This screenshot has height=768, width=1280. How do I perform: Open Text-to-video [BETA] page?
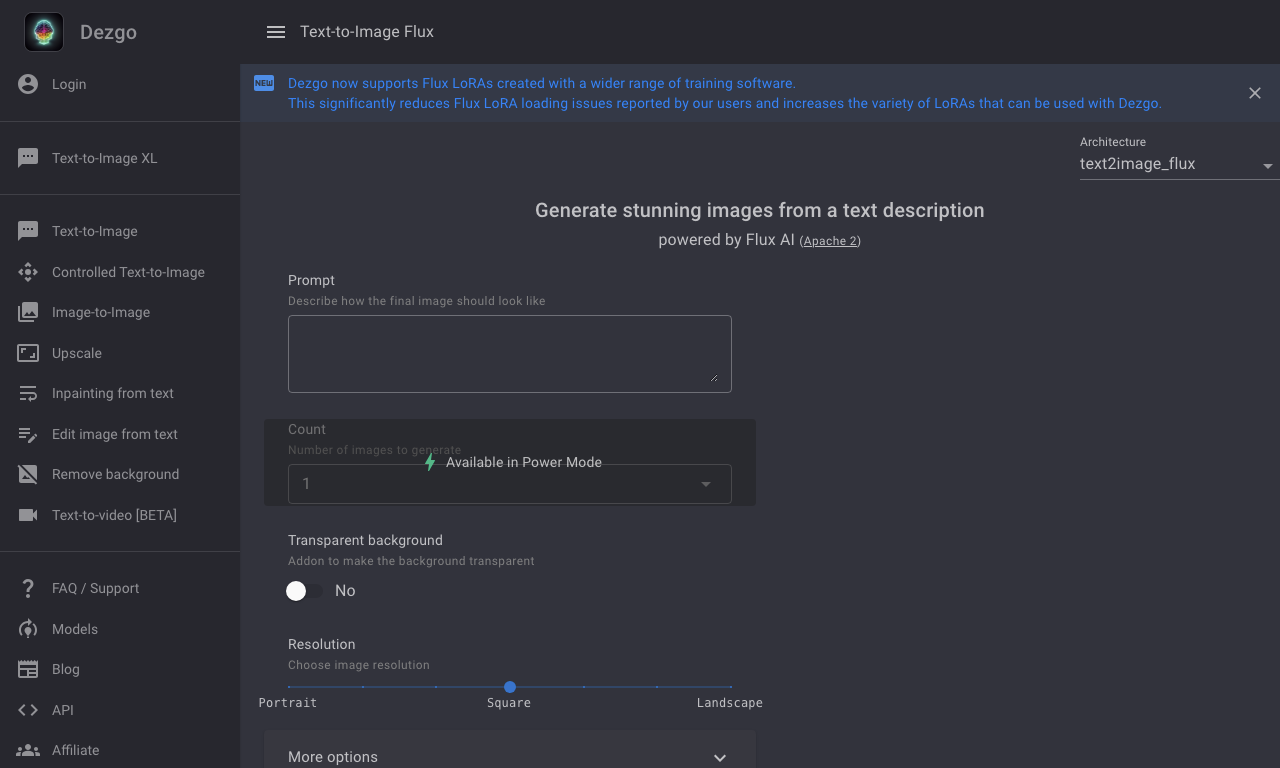120,515
